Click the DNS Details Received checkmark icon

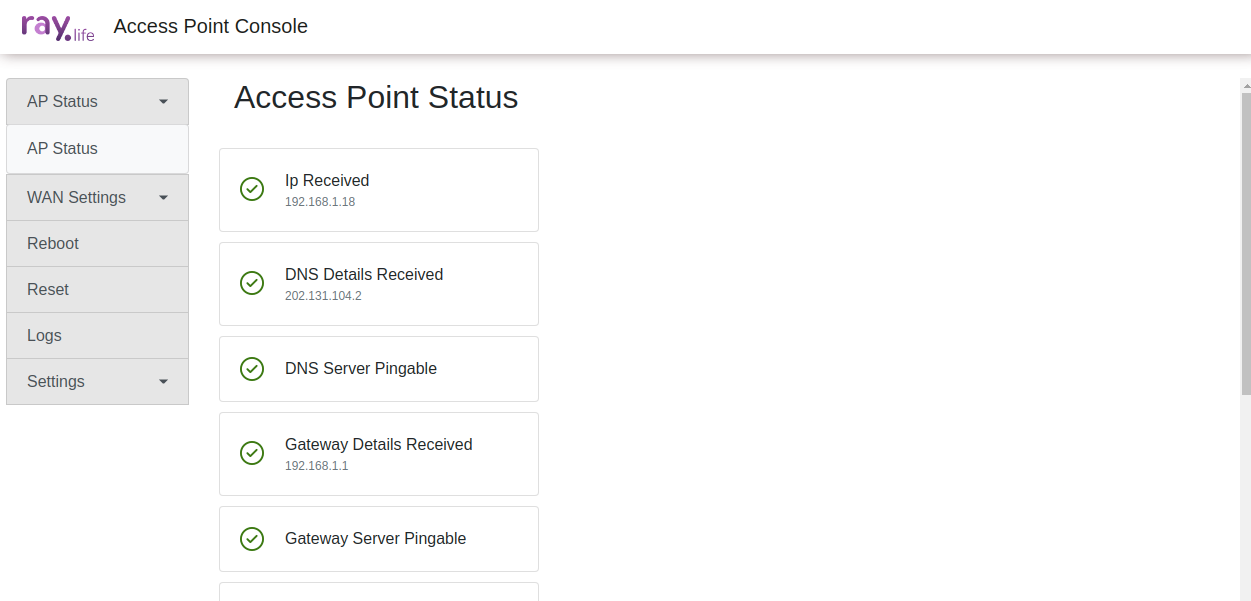(x=252, y=283)
